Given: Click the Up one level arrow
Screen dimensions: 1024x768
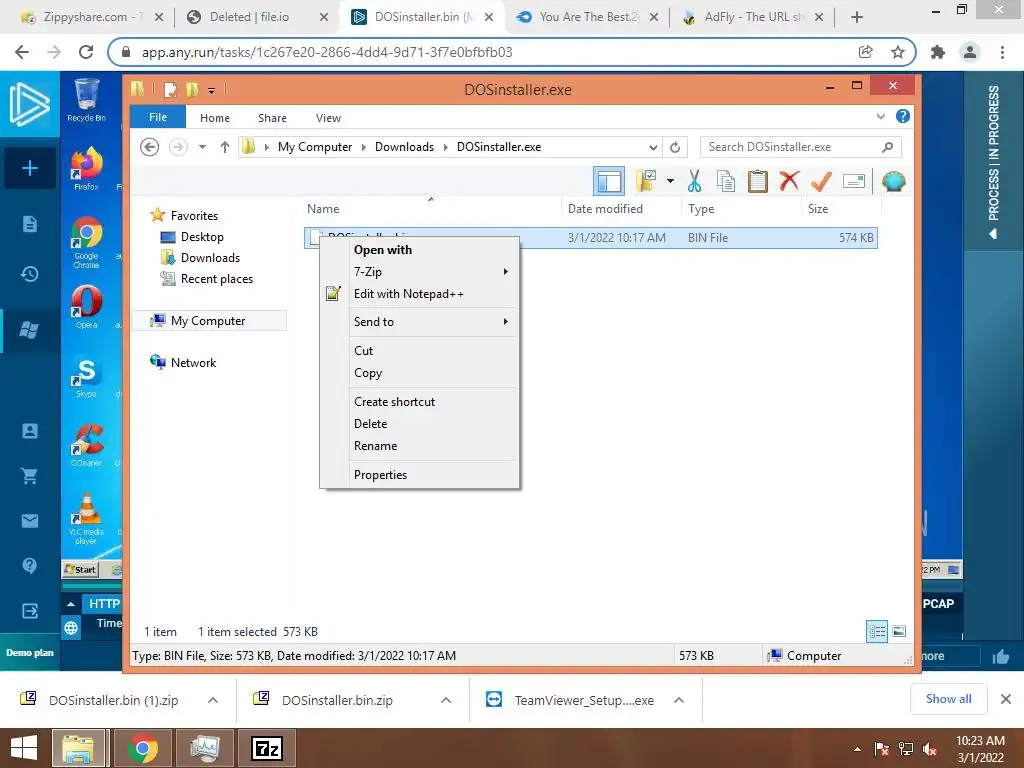Looking at the screenshot, I should point(225,147).
